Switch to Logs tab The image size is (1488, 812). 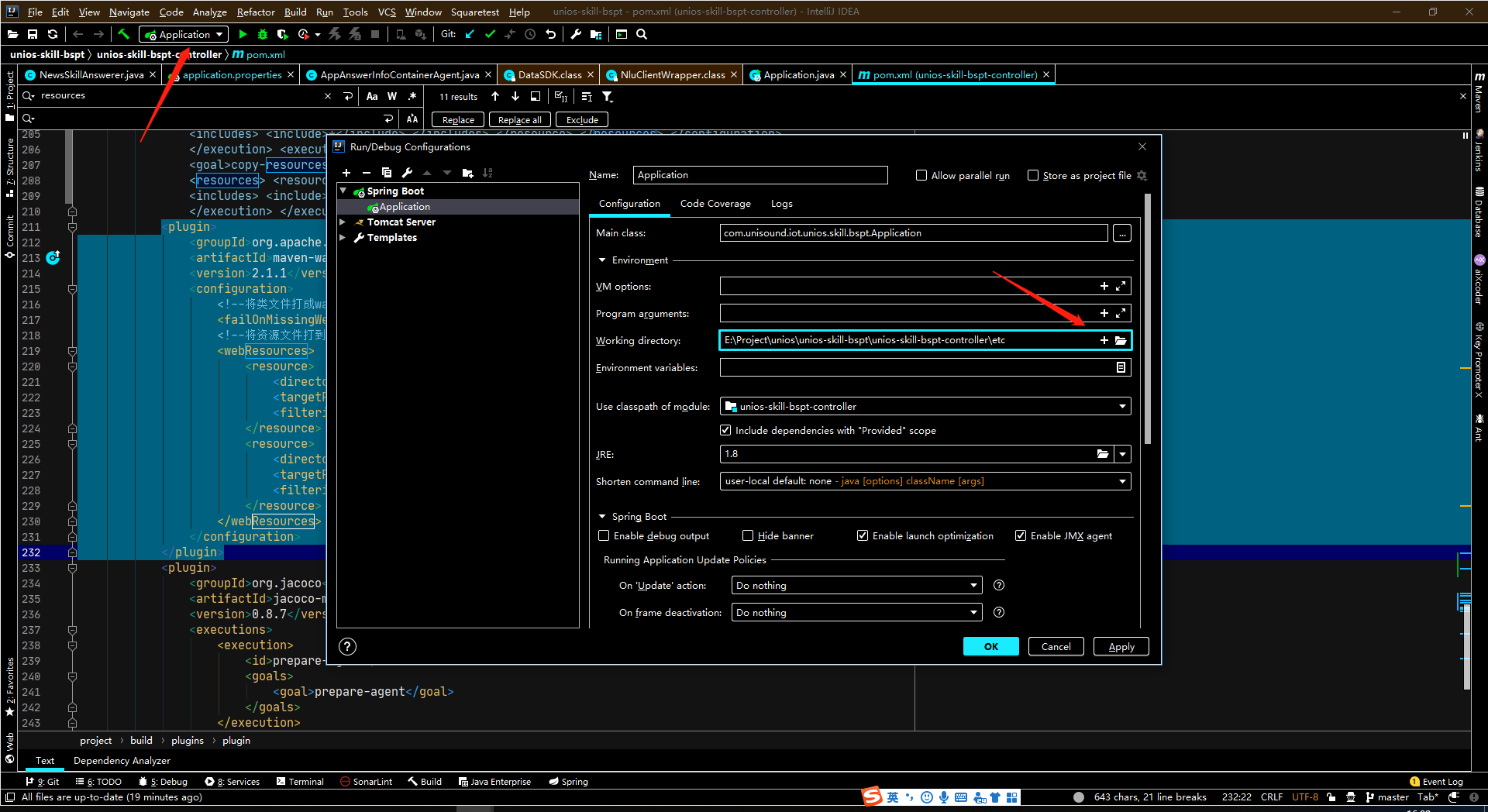[x=781, y=204]
